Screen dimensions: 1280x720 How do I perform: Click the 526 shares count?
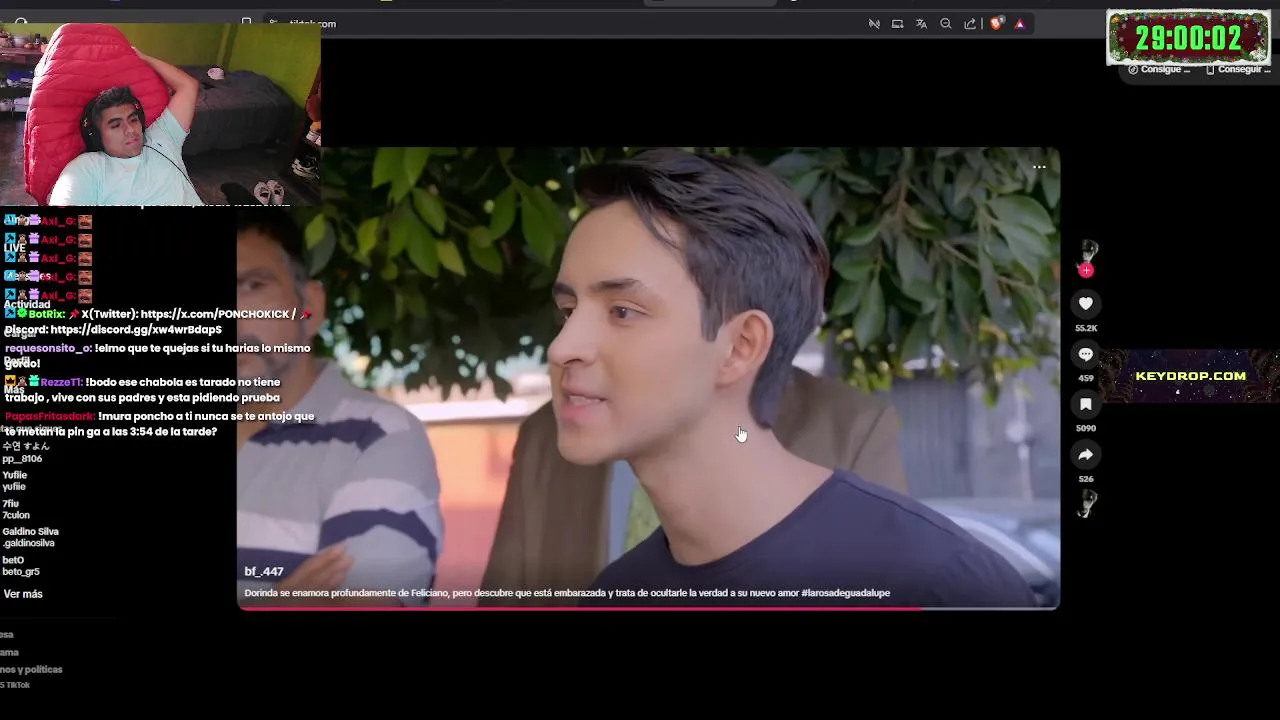click(1086, 479)
